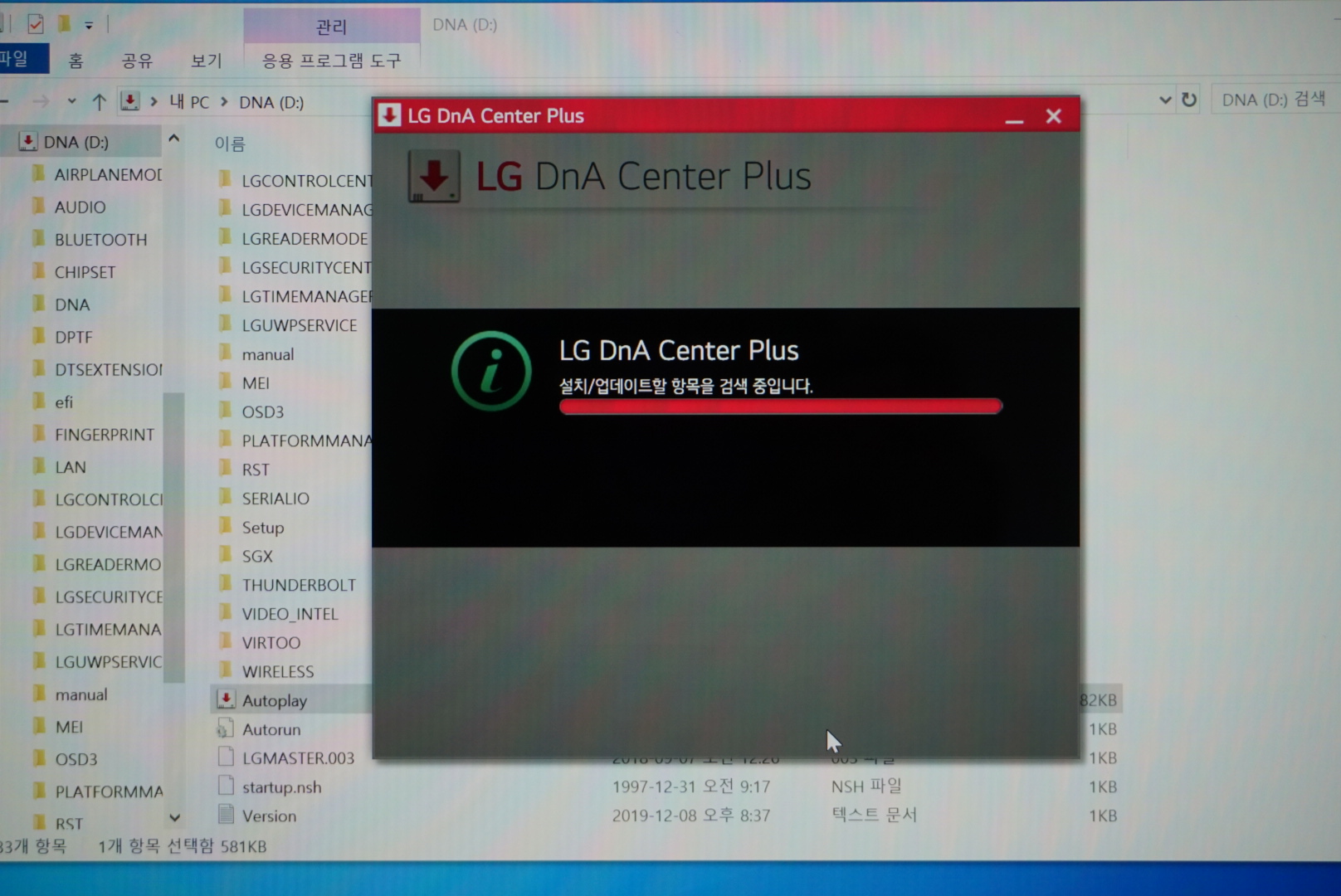Click the Version text file icon
1341x896 pixels.
point(226,815)
